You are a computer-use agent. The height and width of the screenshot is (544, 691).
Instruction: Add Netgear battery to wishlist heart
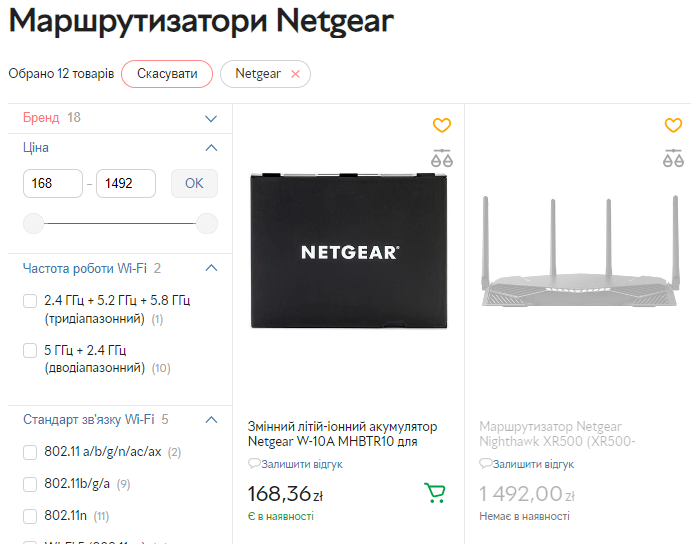[442, 125]
